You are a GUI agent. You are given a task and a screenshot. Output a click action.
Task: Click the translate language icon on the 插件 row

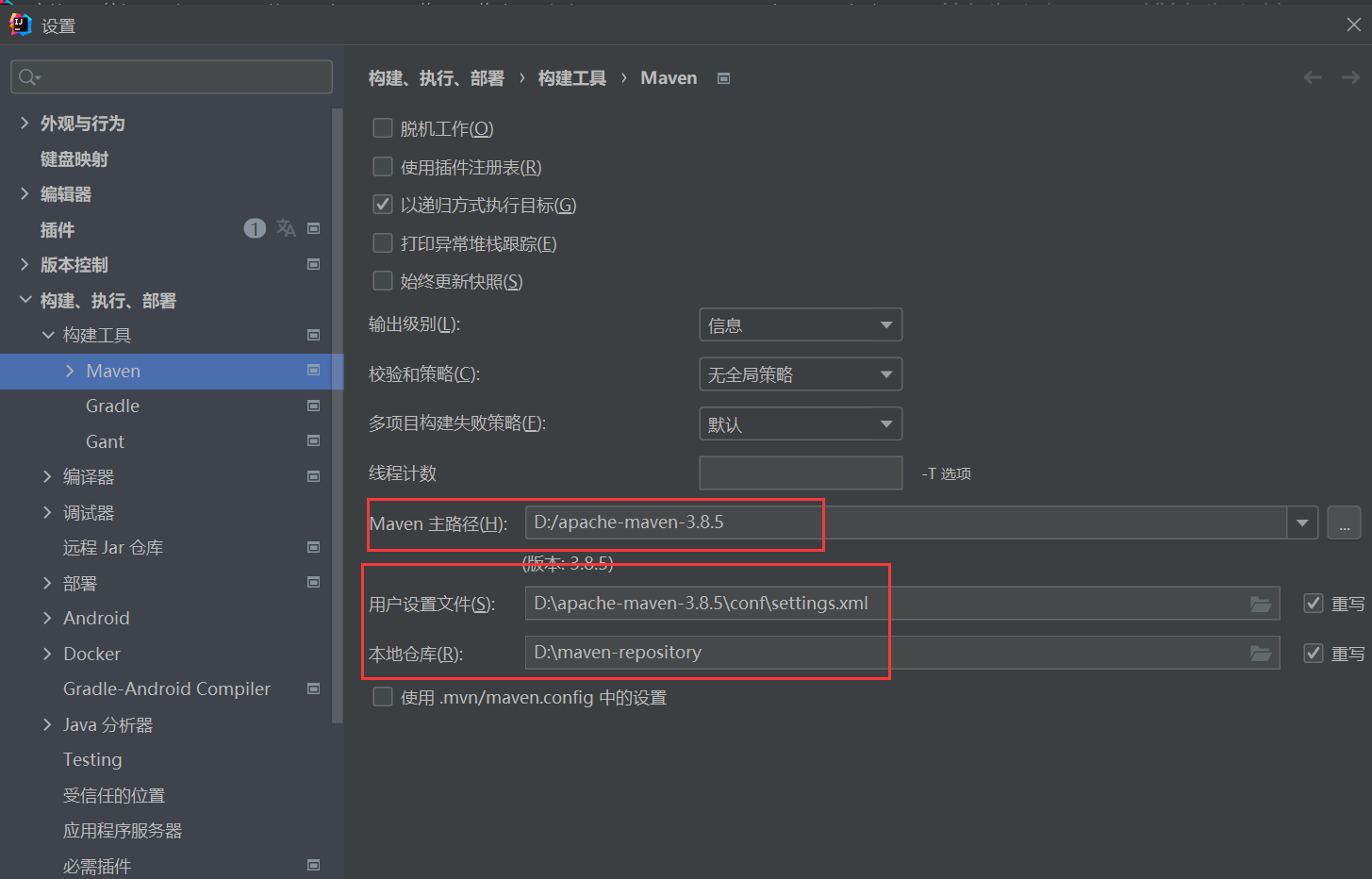tap(286, 228)
